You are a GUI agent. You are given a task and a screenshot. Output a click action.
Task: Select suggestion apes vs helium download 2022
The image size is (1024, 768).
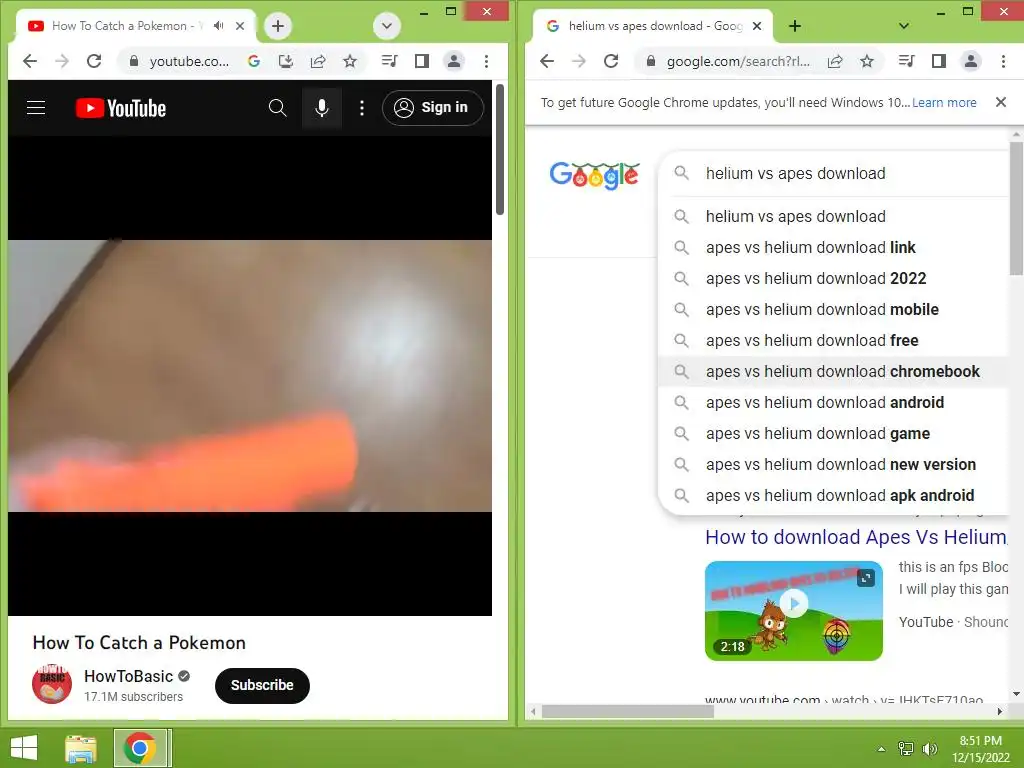point(833,278)
